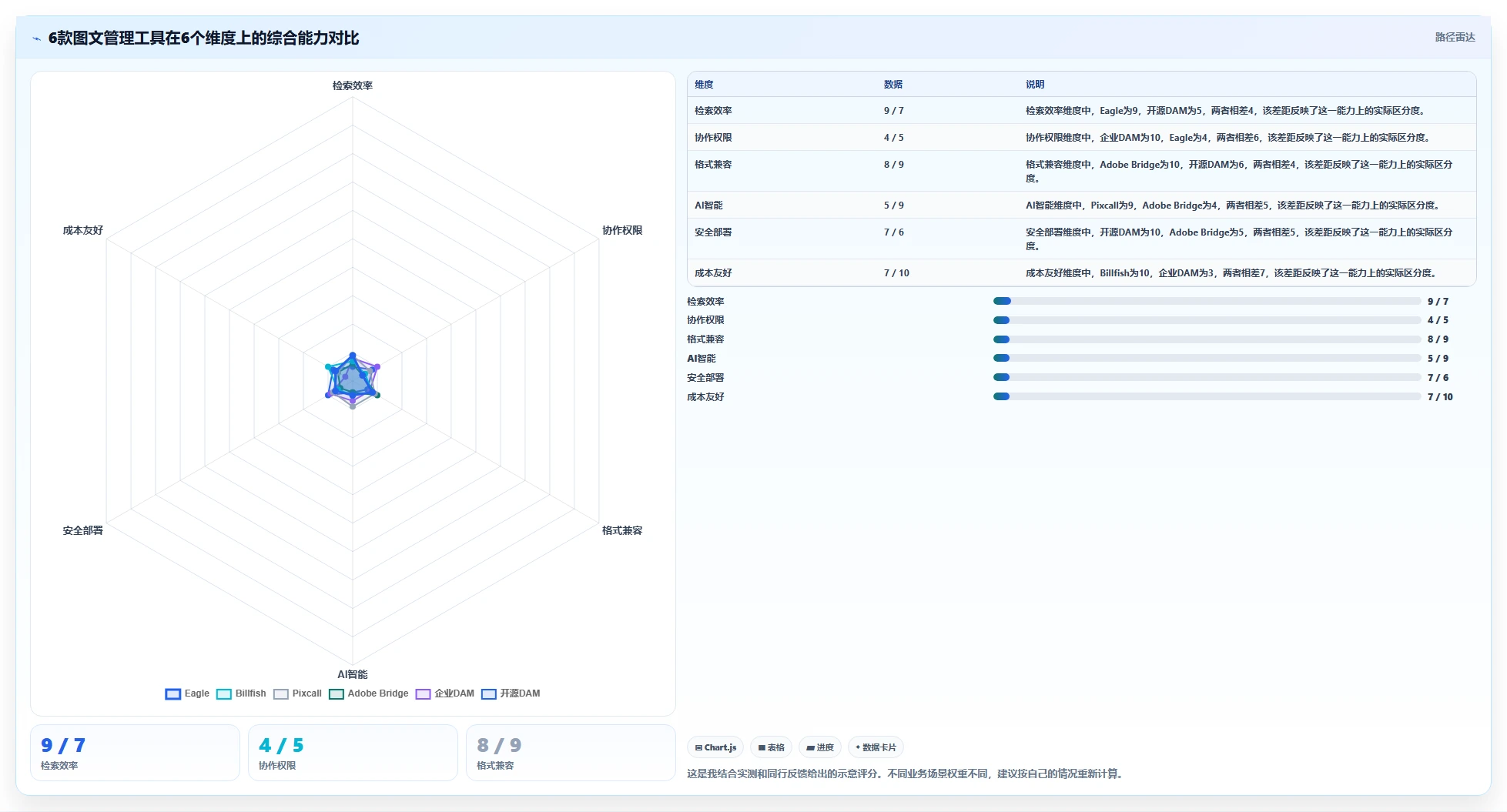Click the 维度 table column header
This screenshot has width=1507, height=812.
point(704,85)
